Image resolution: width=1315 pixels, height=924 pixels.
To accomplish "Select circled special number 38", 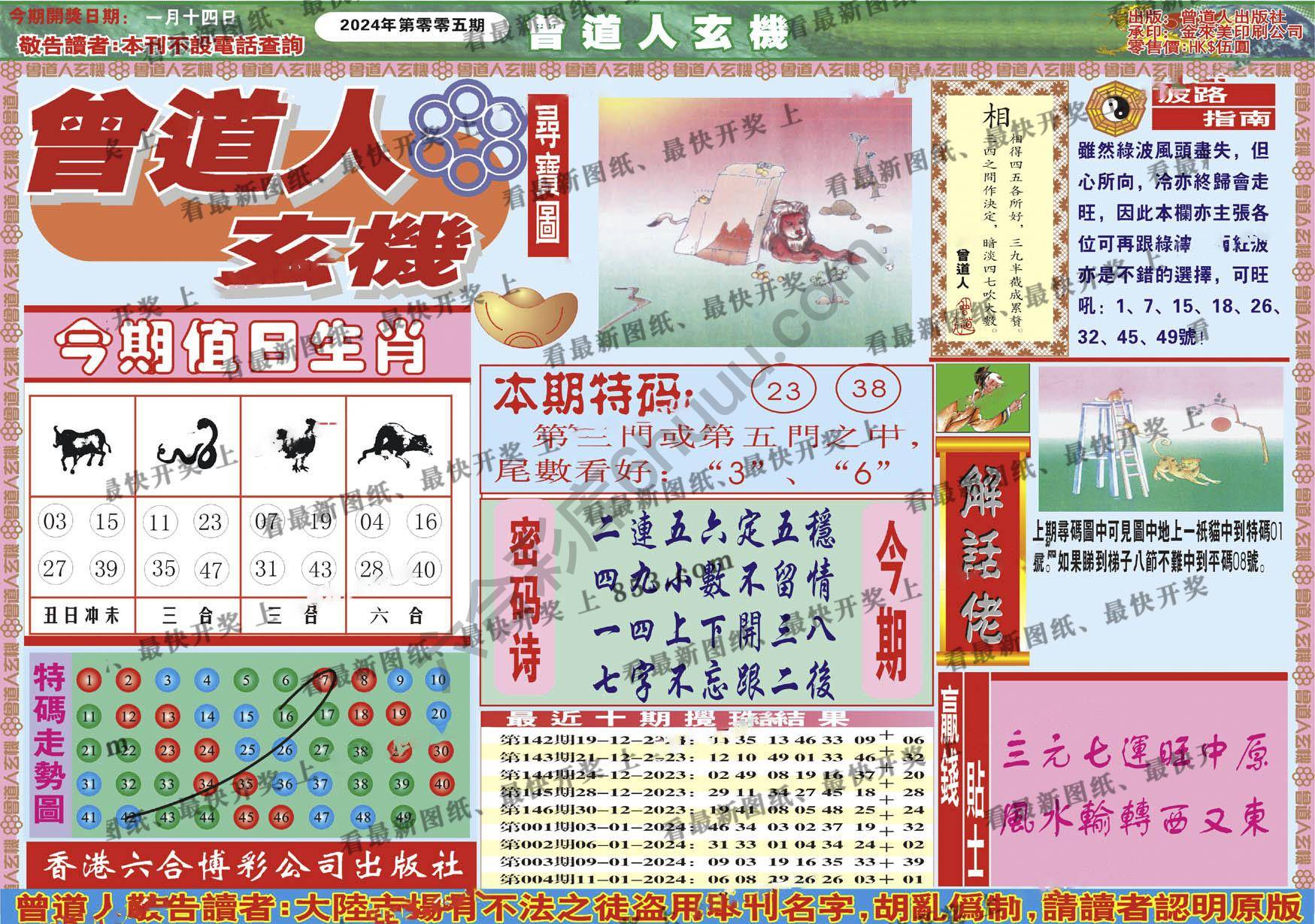I will 869,389.
